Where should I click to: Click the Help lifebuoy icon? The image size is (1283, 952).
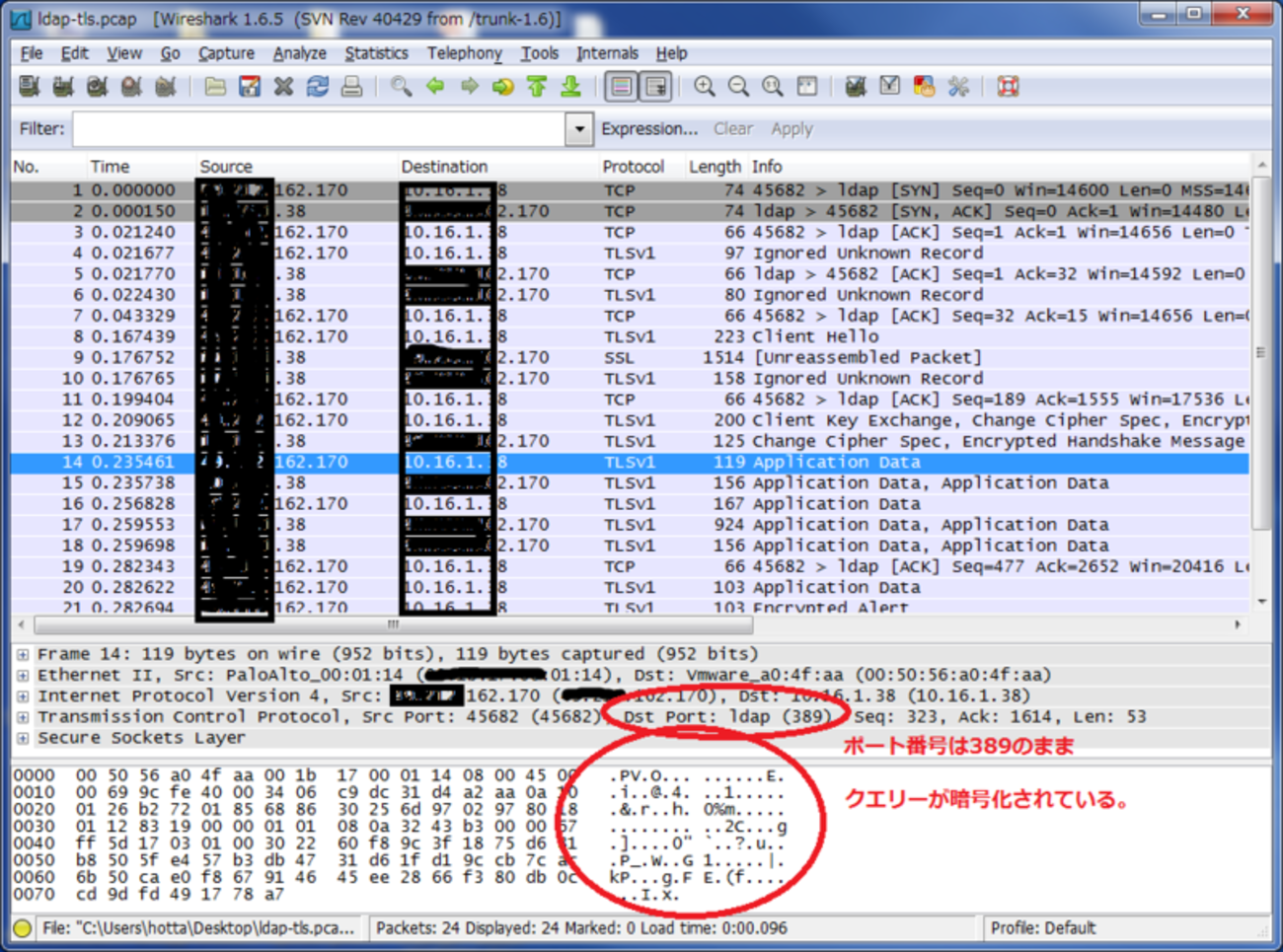coord(1008,87)
